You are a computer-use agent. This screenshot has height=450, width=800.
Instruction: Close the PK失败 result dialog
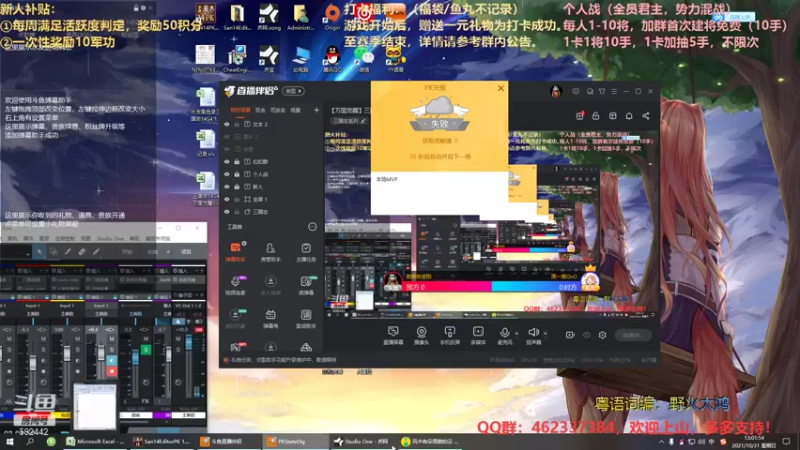501,88
